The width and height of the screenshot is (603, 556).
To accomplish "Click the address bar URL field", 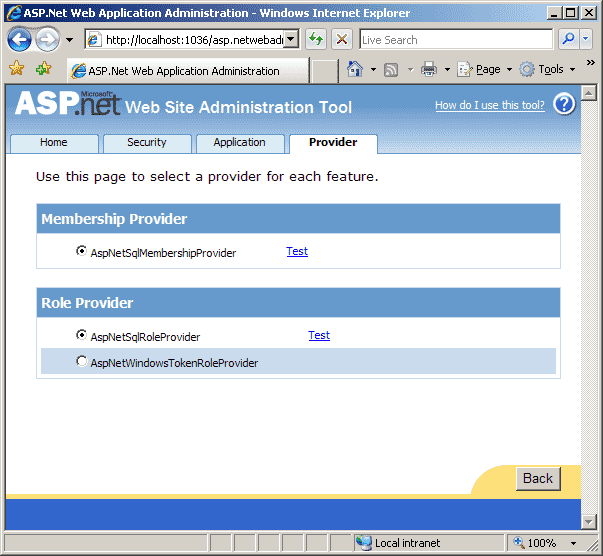I will pos(186,40).
